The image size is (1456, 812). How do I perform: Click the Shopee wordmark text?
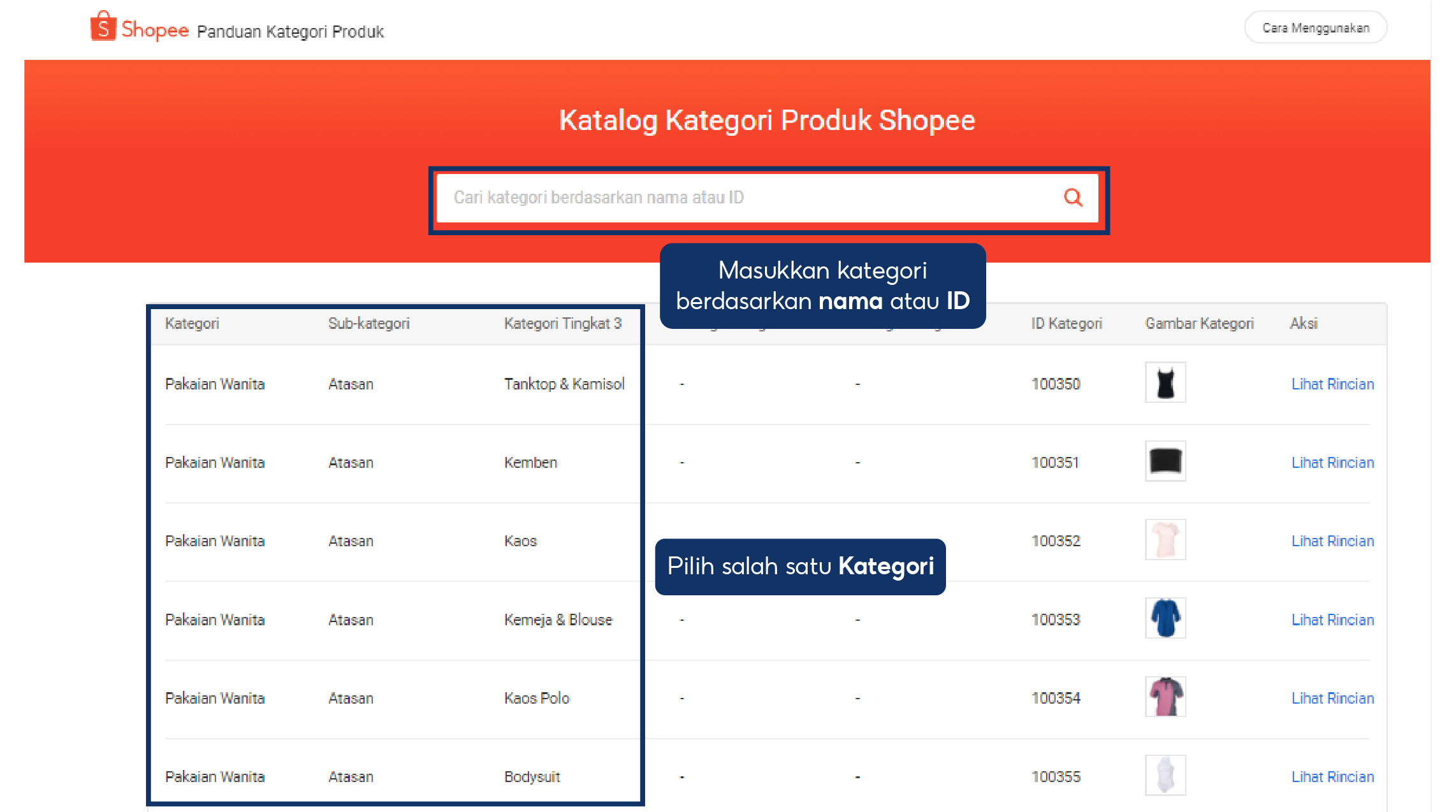coord(155,30)
